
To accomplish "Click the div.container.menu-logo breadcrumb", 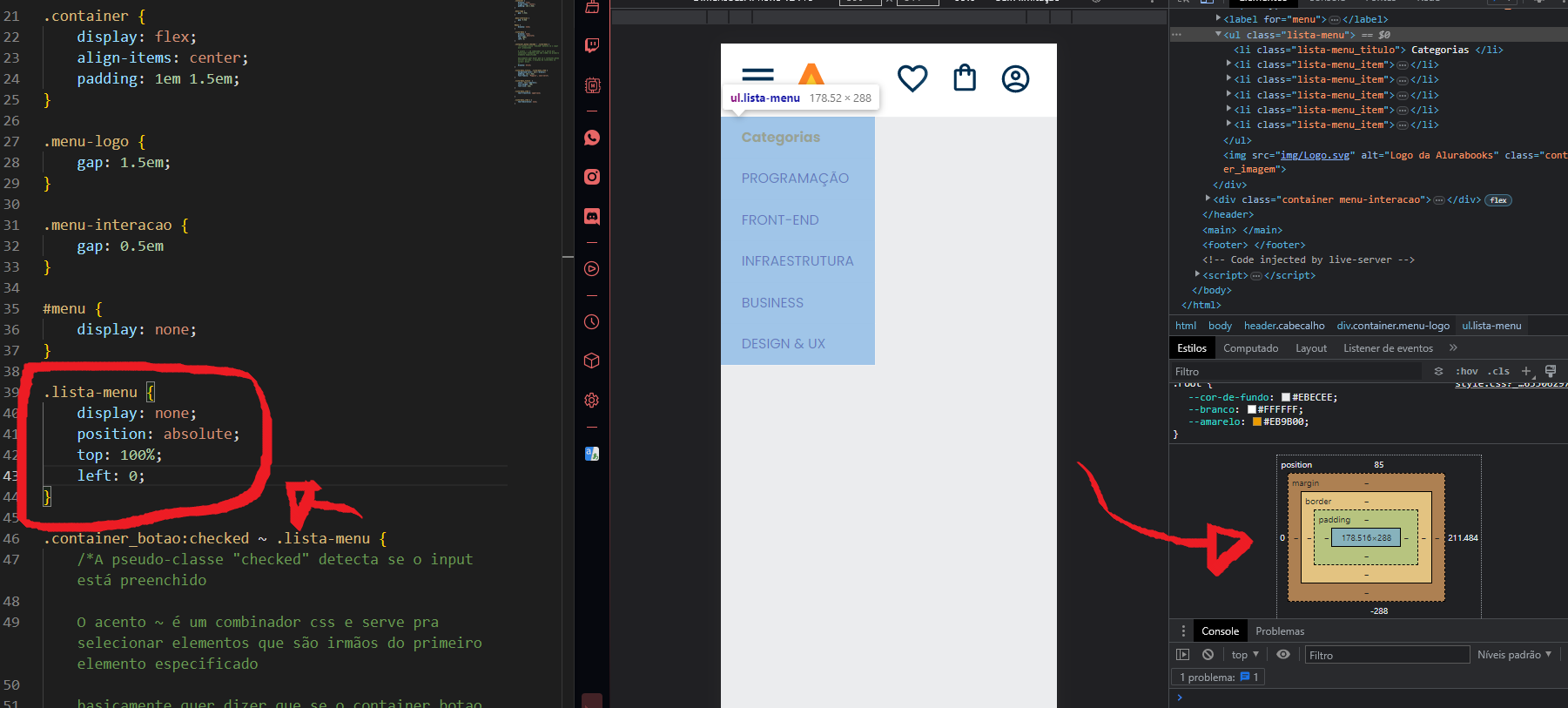I will (x=1393, y=326).
